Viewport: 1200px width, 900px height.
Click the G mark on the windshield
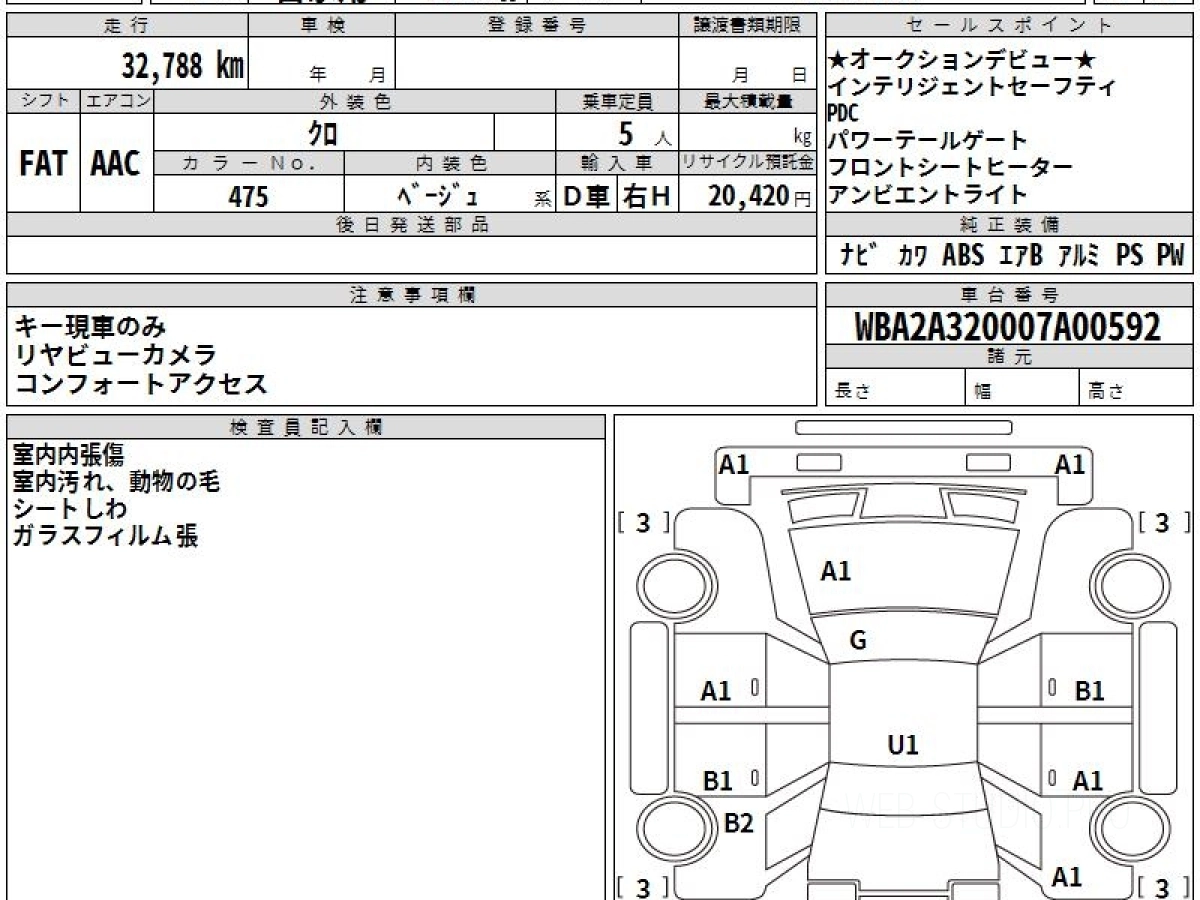tap(858, 641)
